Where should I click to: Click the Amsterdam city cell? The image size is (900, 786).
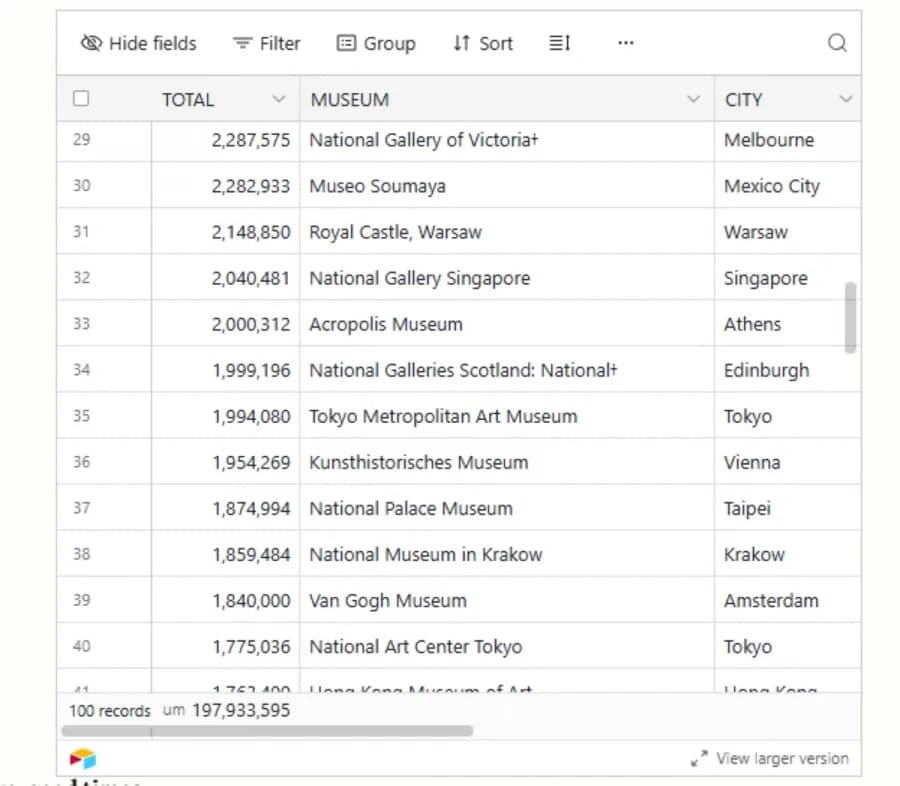click(x=788, y=601)
